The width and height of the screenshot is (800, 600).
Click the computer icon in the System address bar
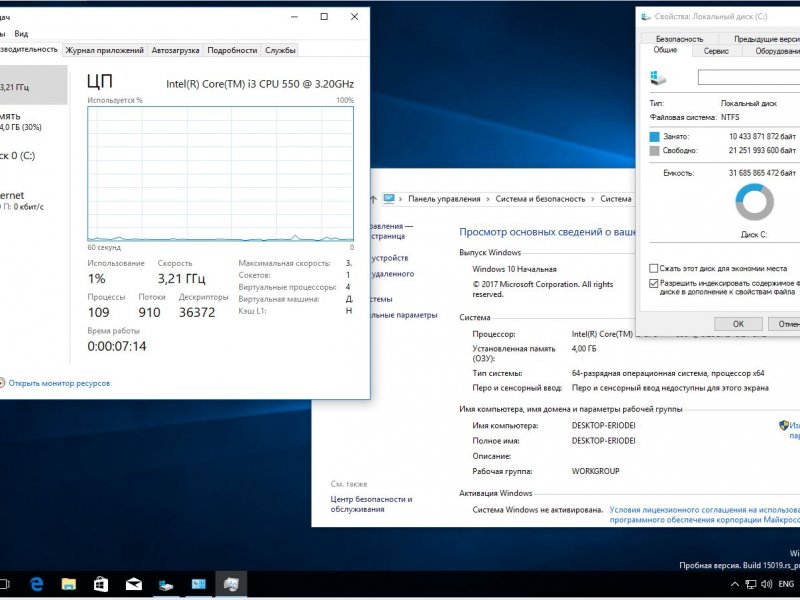coord(389,198)
